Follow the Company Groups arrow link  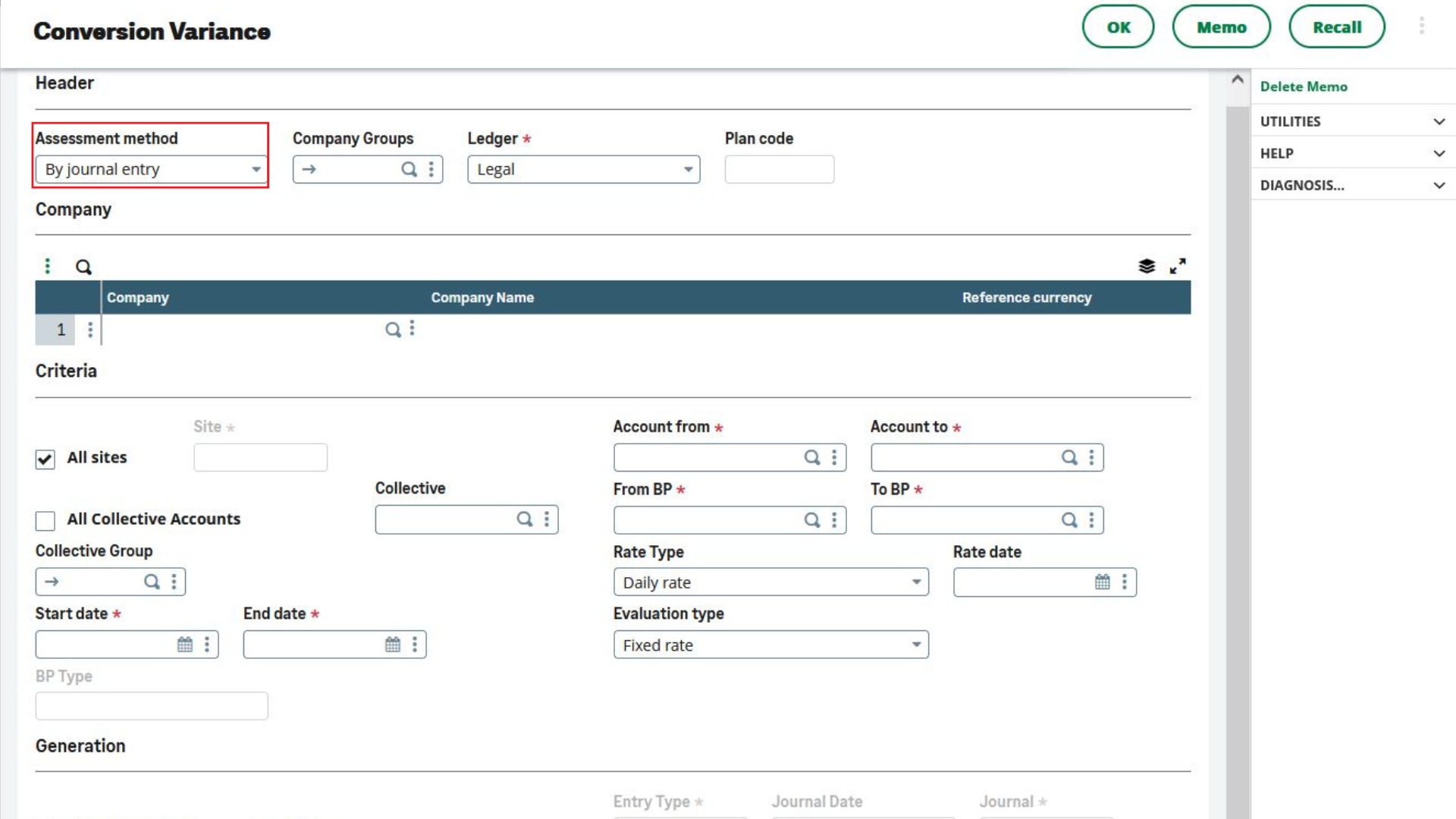point(309,169)
